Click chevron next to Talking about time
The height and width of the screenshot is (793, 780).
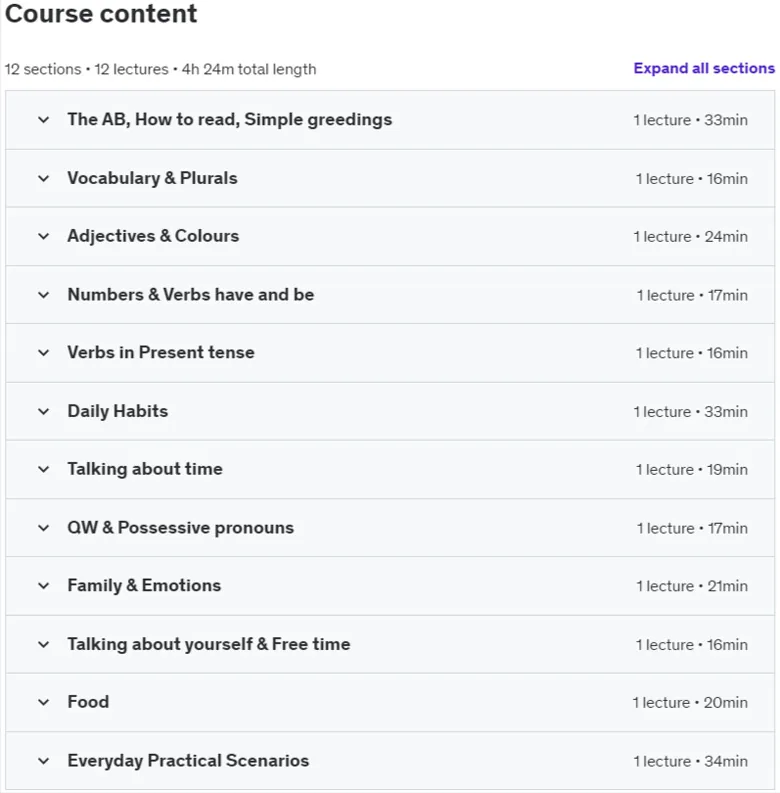pos(44,469)
